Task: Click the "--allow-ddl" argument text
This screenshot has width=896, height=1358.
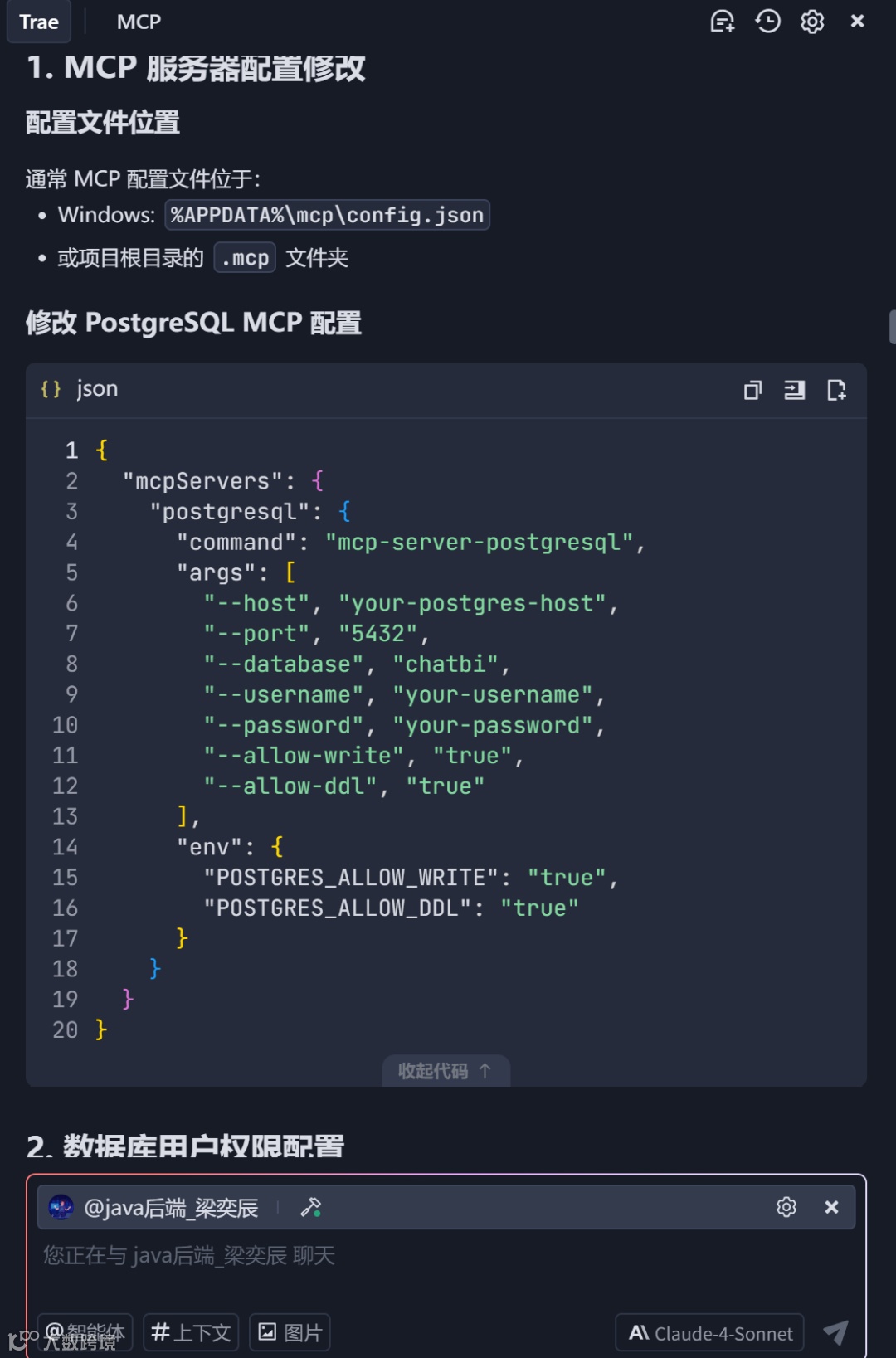Action: [x=290, y=786]
